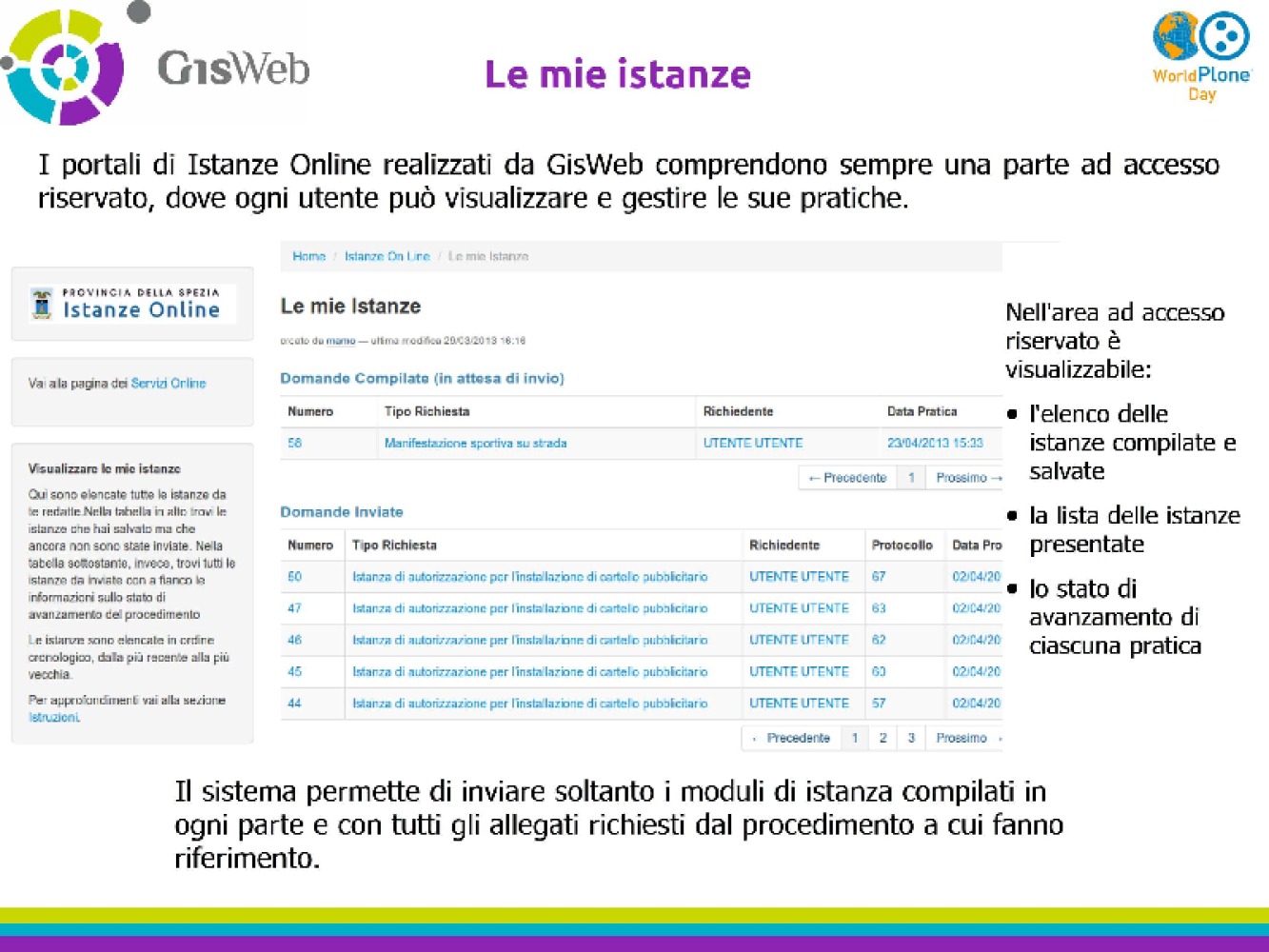Open the Istanza di autorizzazione row 47 link

(529, 608)
